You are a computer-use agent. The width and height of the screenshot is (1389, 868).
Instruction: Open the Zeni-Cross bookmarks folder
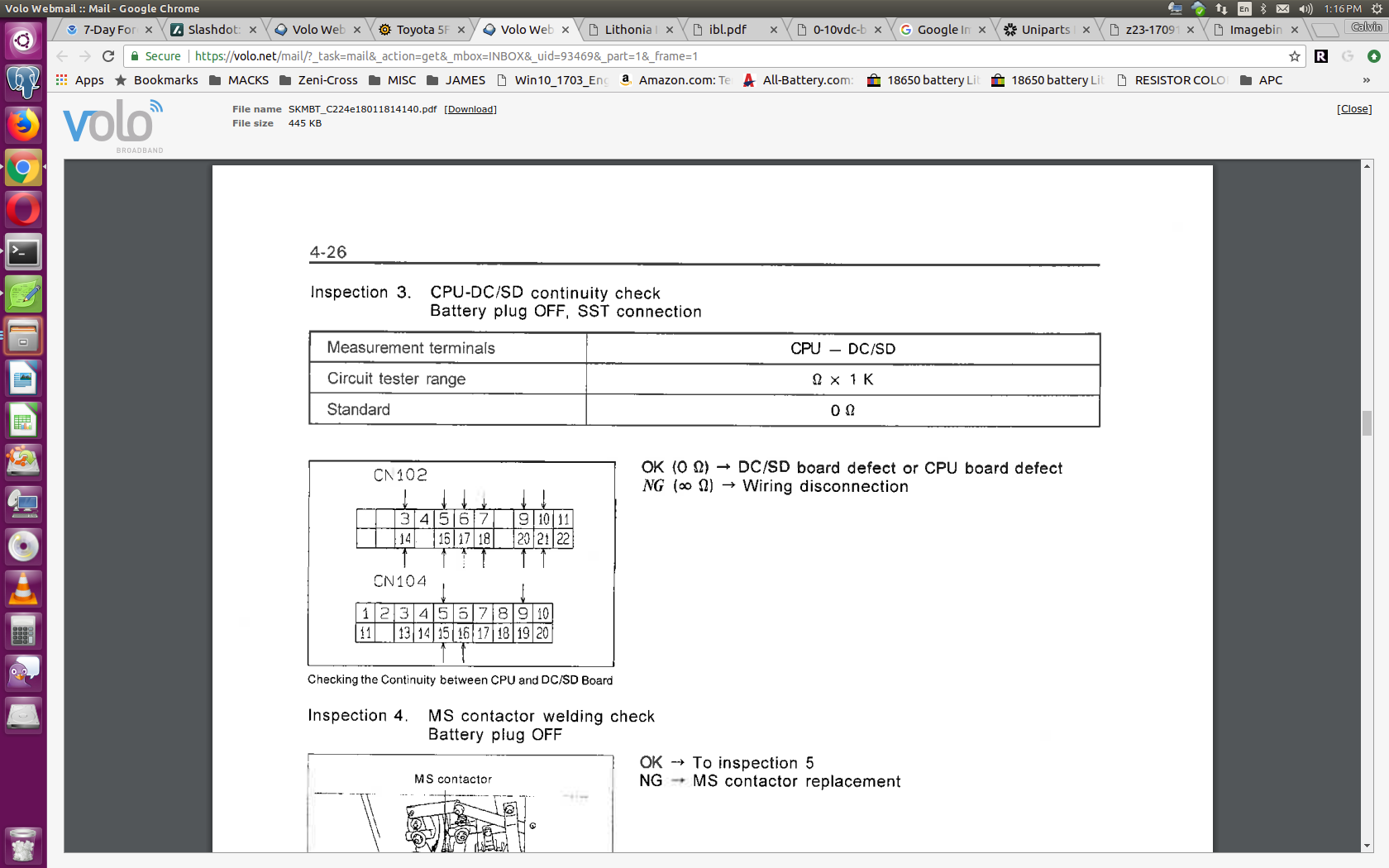(x=319, y=80)
